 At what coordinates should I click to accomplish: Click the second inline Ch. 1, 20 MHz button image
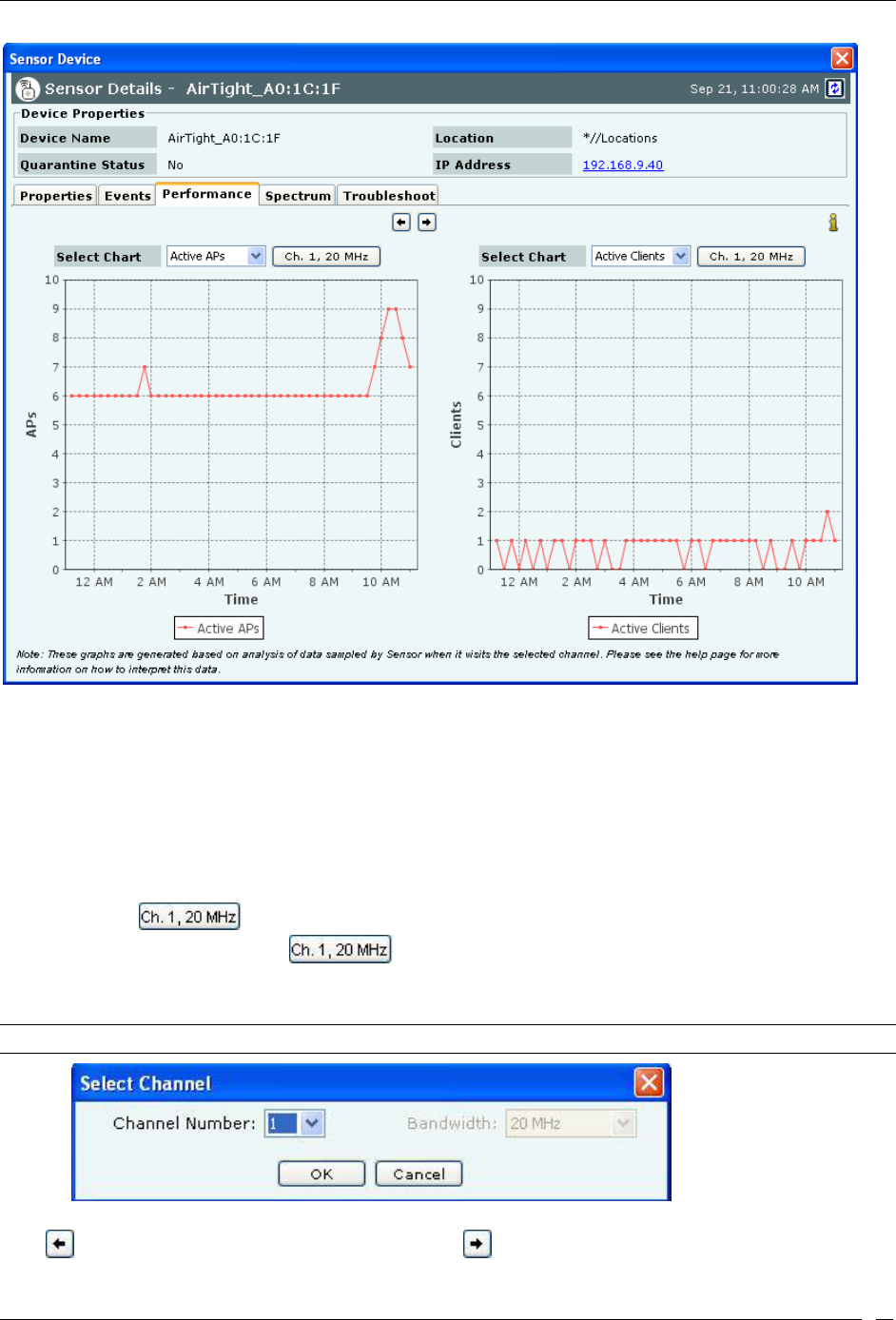341,949
